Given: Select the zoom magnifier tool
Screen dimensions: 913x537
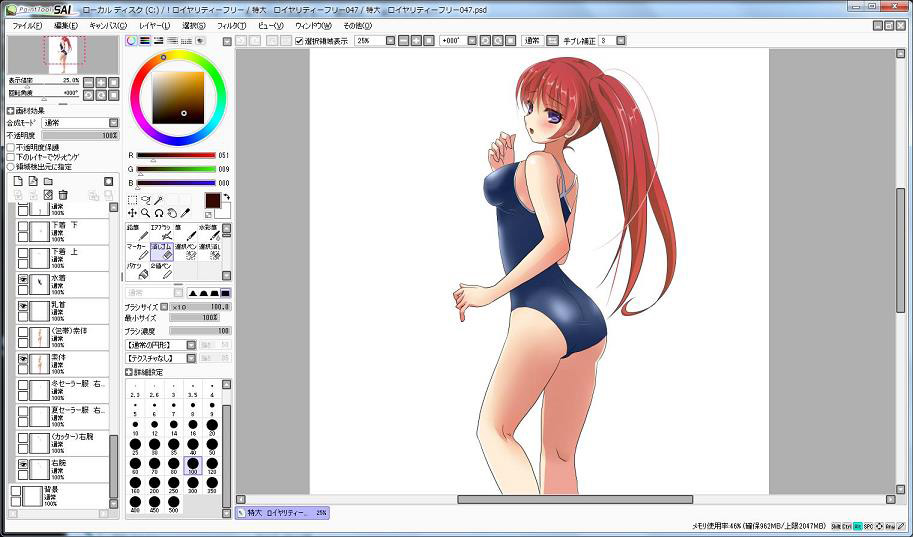Looking at the screenshot, I should (145, 213).
